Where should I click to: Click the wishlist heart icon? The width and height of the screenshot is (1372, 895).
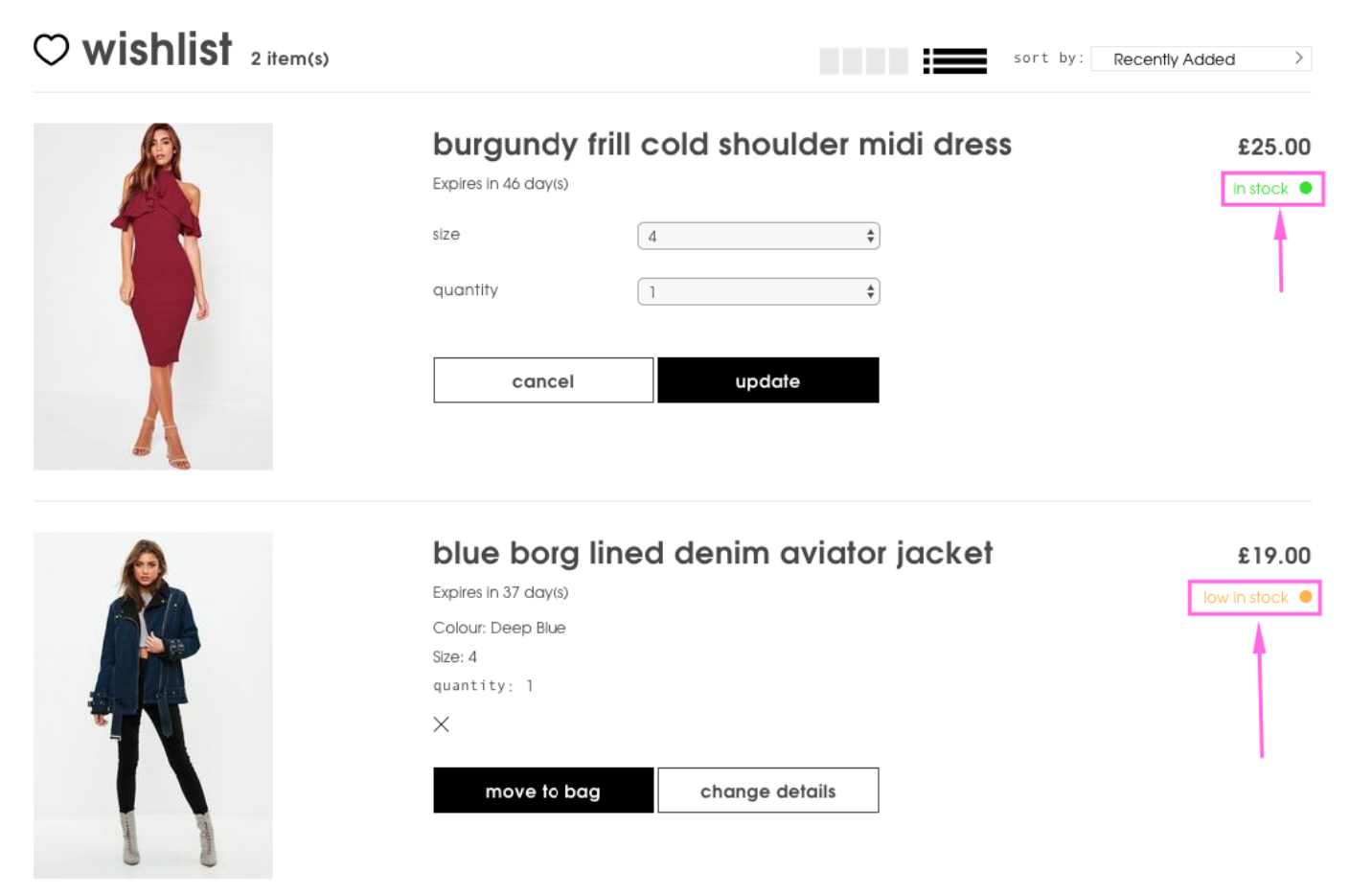coord(52,50)
